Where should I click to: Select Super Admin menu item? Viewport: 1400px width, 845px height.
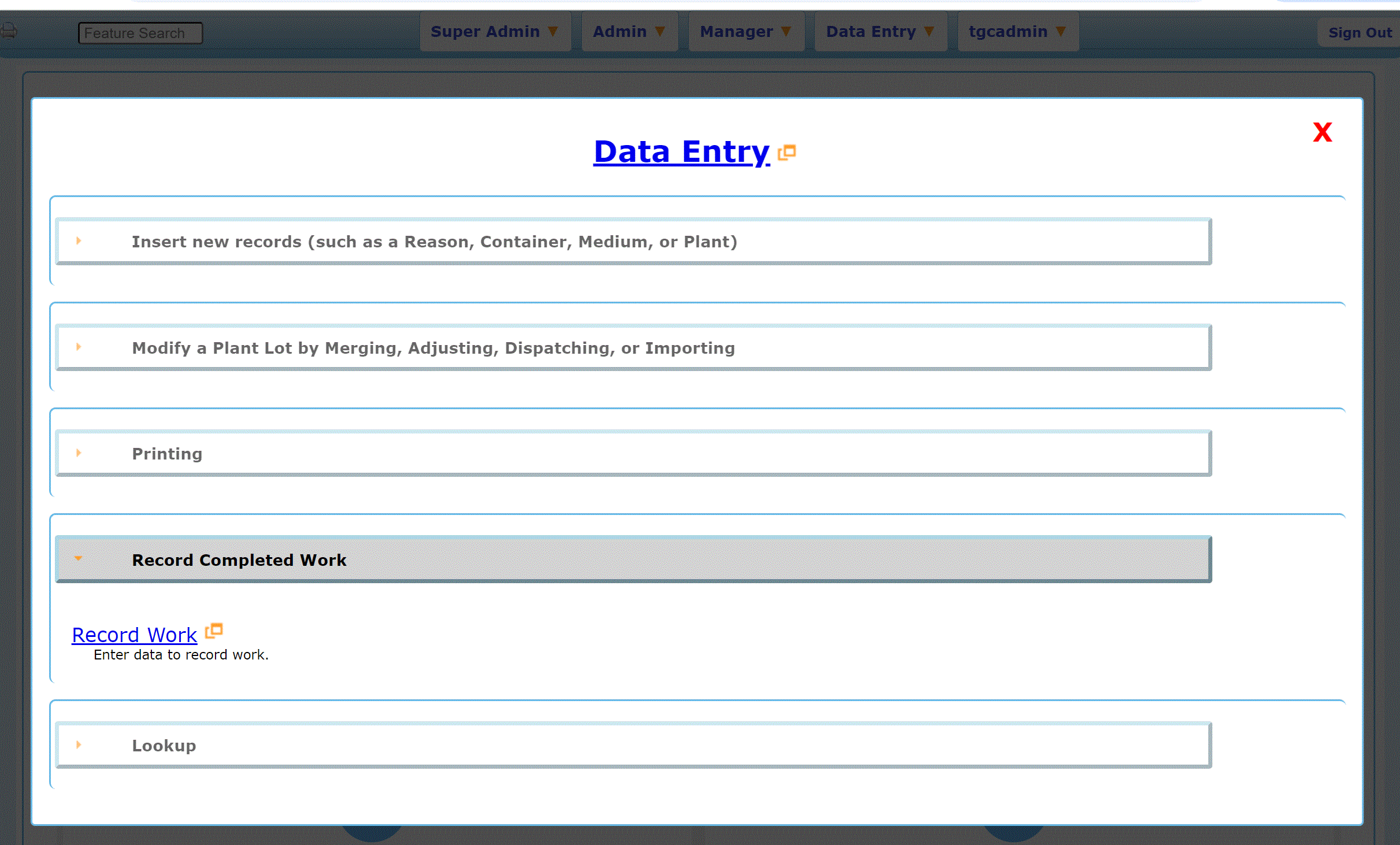coord(494,32)
